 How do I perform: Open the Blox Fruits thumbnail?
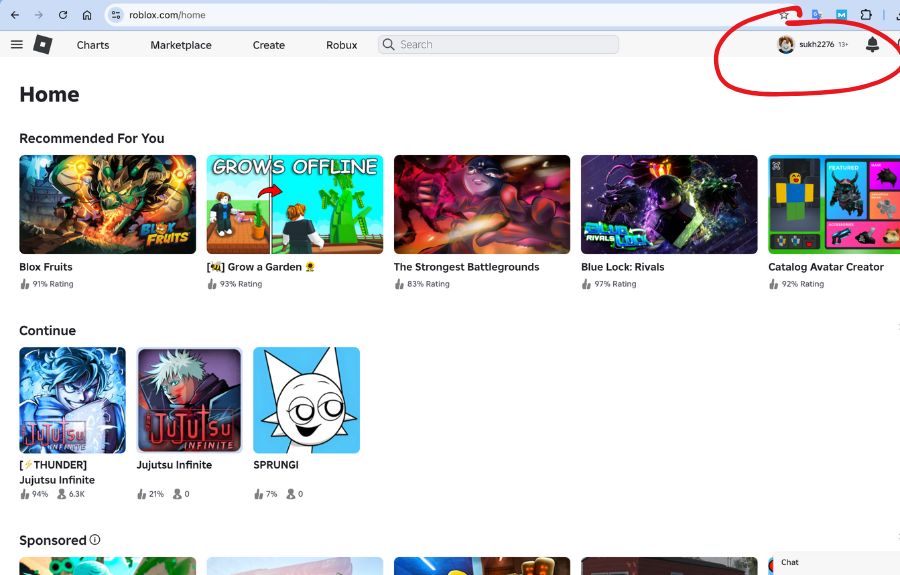pos(107,204)
